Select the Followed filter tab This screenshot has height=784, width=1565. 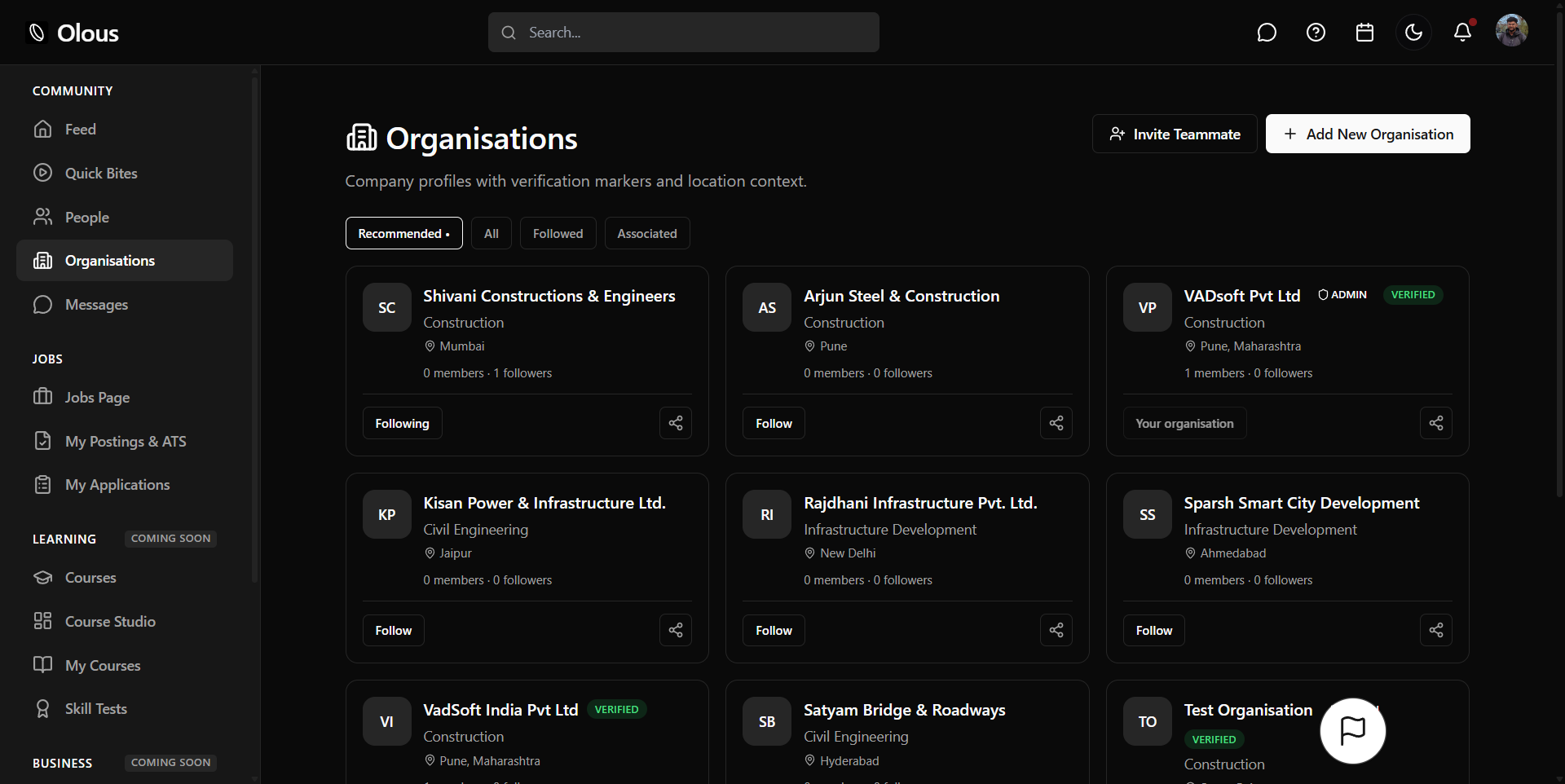pos(558,233)
